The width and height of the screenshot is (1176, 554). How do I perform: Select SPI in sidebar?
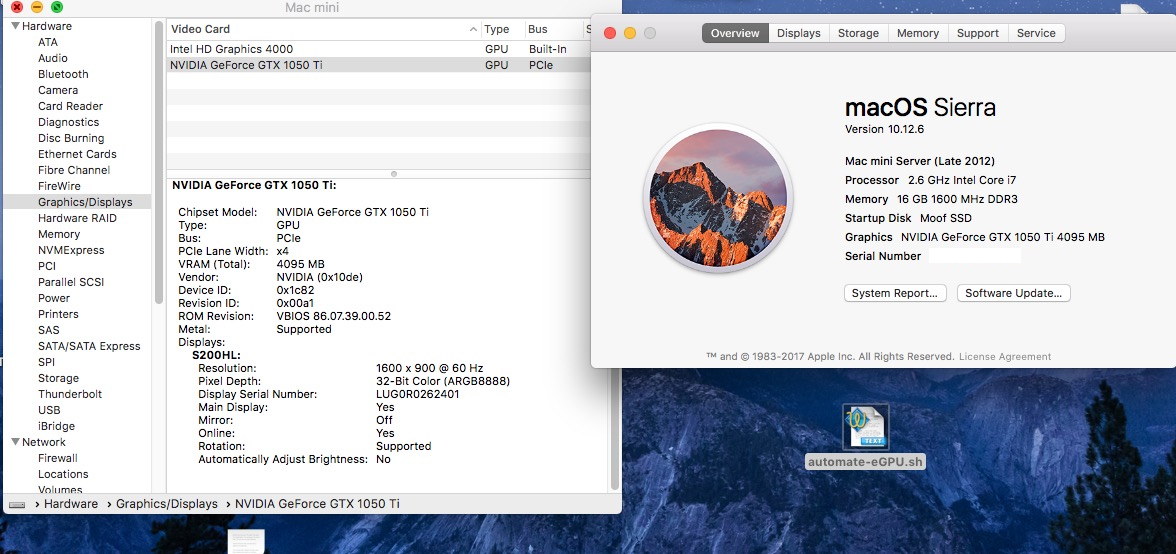pos(46,362)
